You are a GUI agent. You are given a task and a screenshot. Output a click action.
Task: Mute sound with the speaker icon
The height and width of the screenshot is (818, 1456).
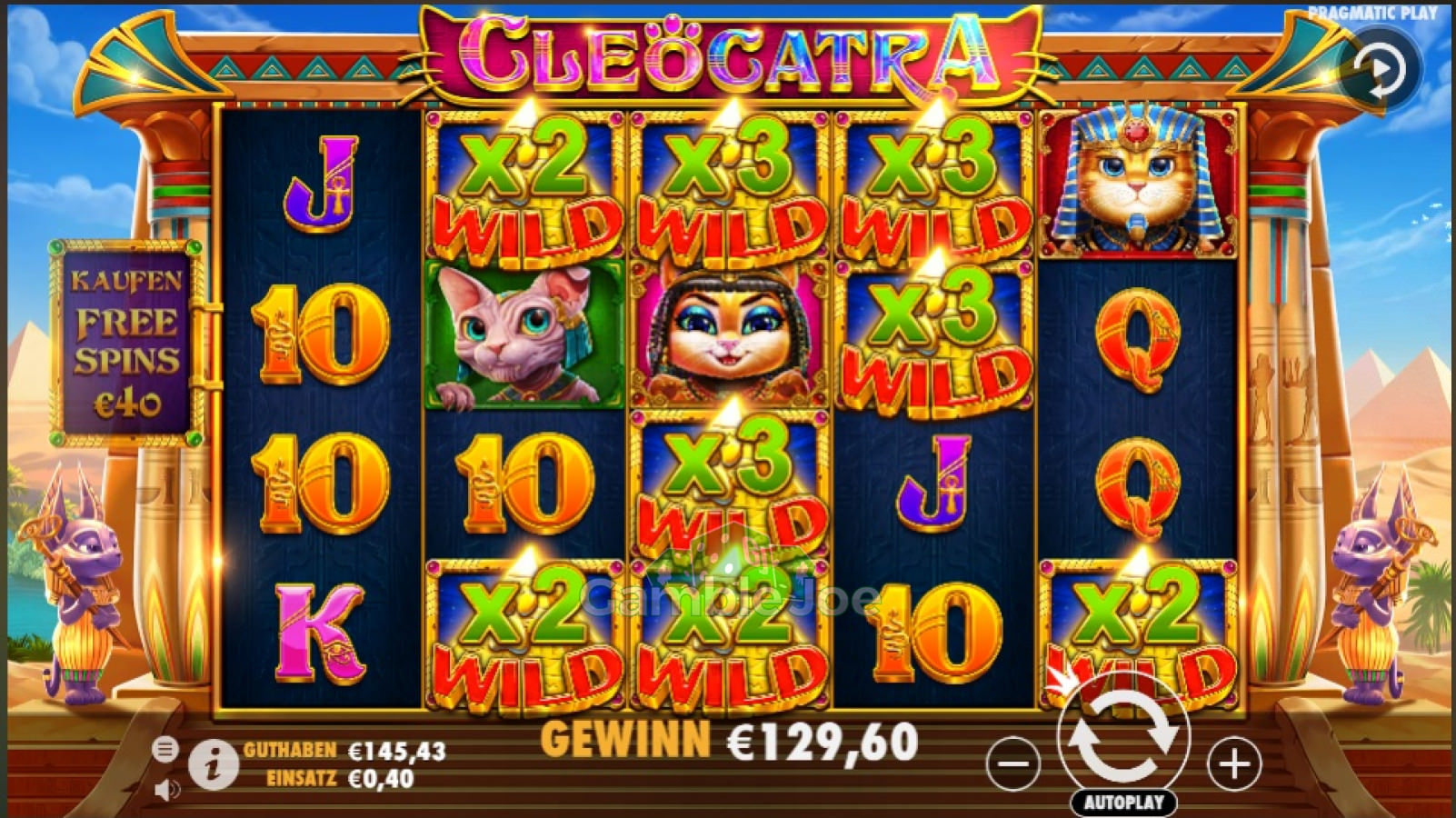(x=165, y=789)
